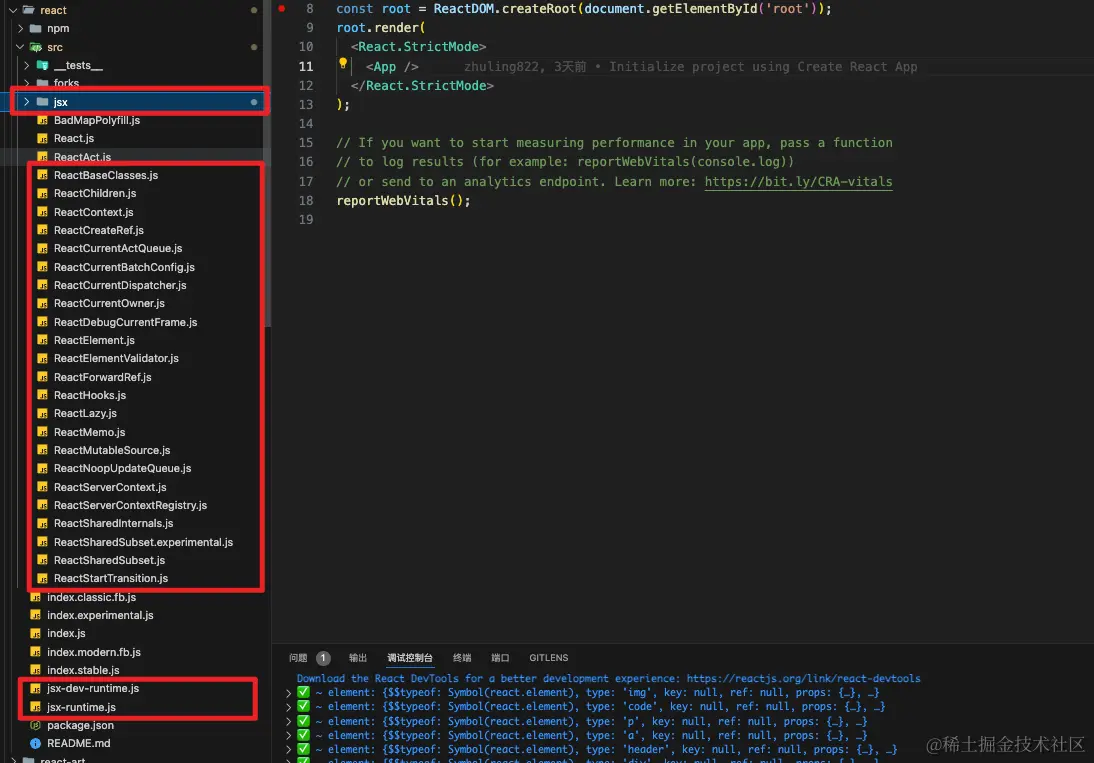Click the jsx folder icon
Screen dimensions: 1094x763
pyautogui.click(x=43, y=102)
